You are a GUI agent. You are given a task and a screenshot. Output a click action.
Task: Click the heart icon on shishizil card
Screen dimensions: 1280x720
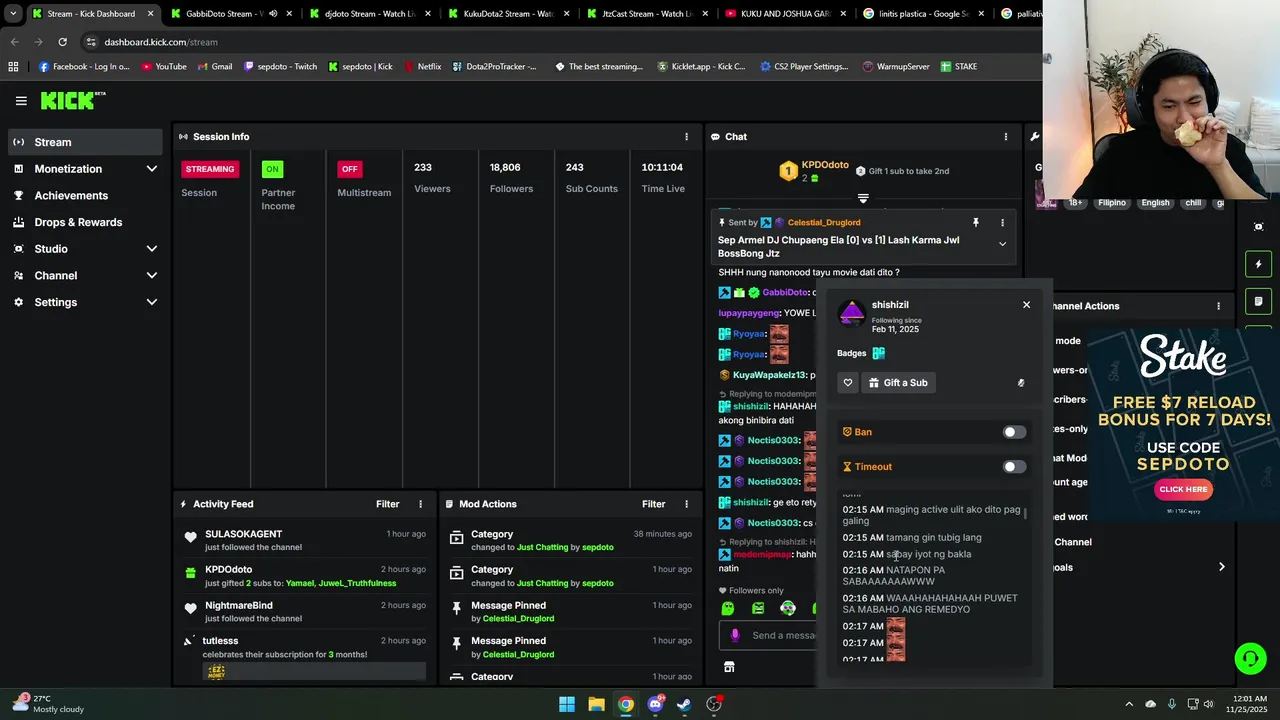click(848, 383)
